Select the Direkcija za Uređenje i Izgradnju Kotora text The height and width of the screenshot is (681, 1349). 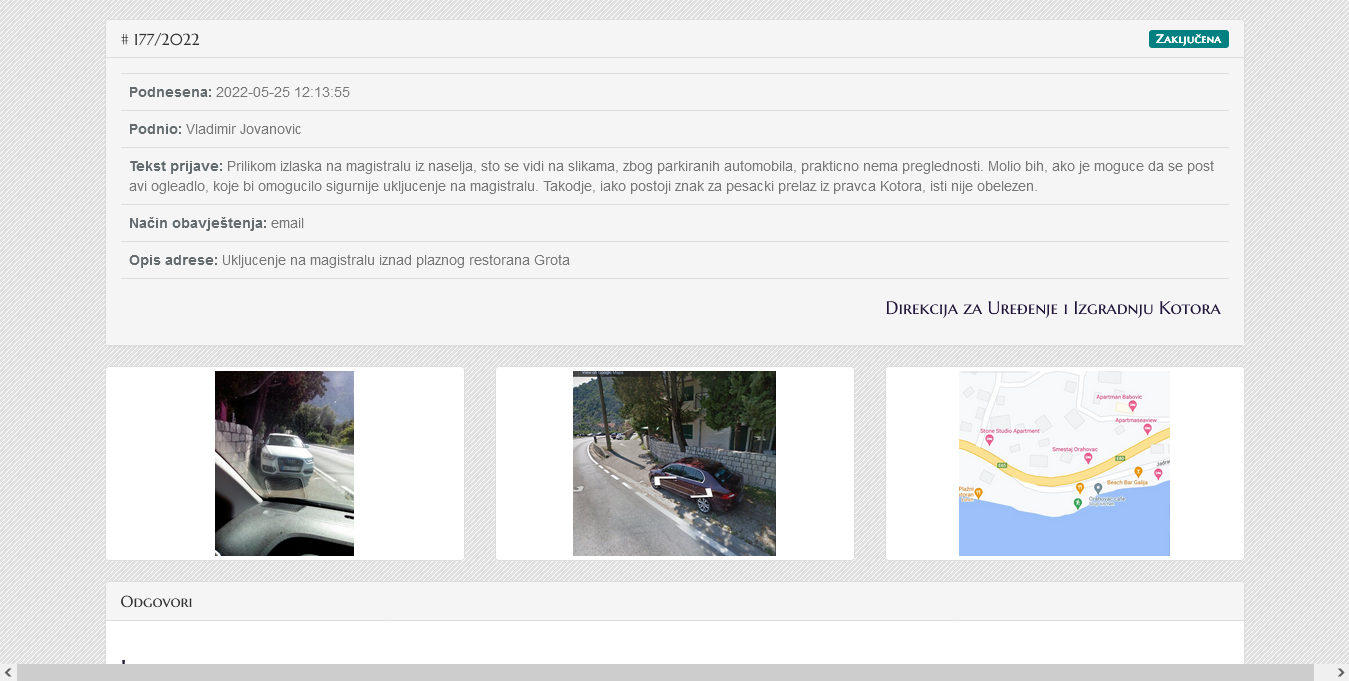1053,308
